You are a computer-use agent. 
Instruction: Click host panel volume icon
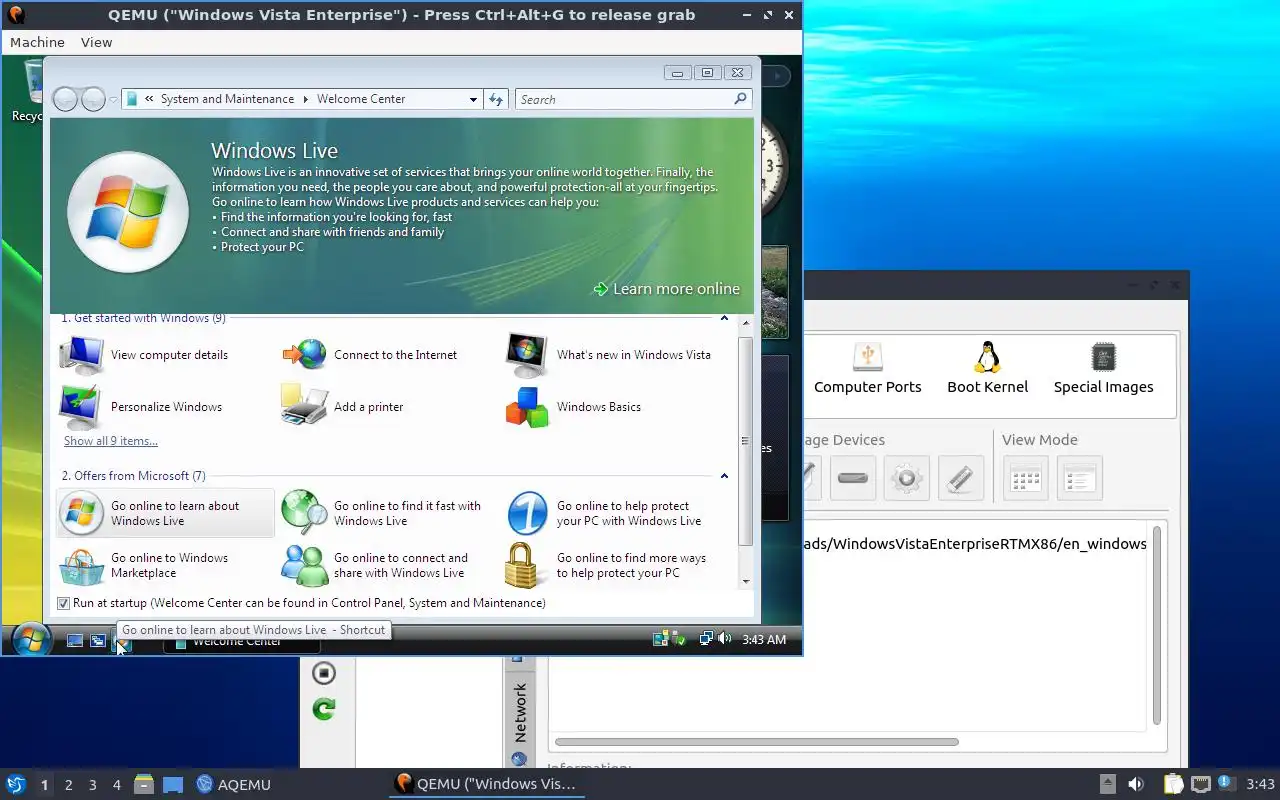point(1135,784)
